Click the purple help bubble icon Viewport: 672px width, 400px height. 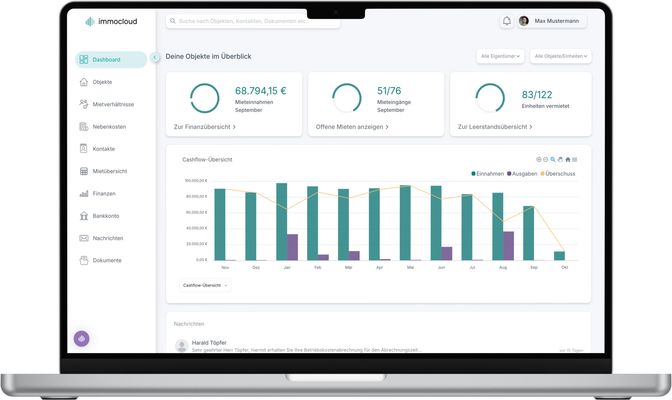click(x=82, y=339)
